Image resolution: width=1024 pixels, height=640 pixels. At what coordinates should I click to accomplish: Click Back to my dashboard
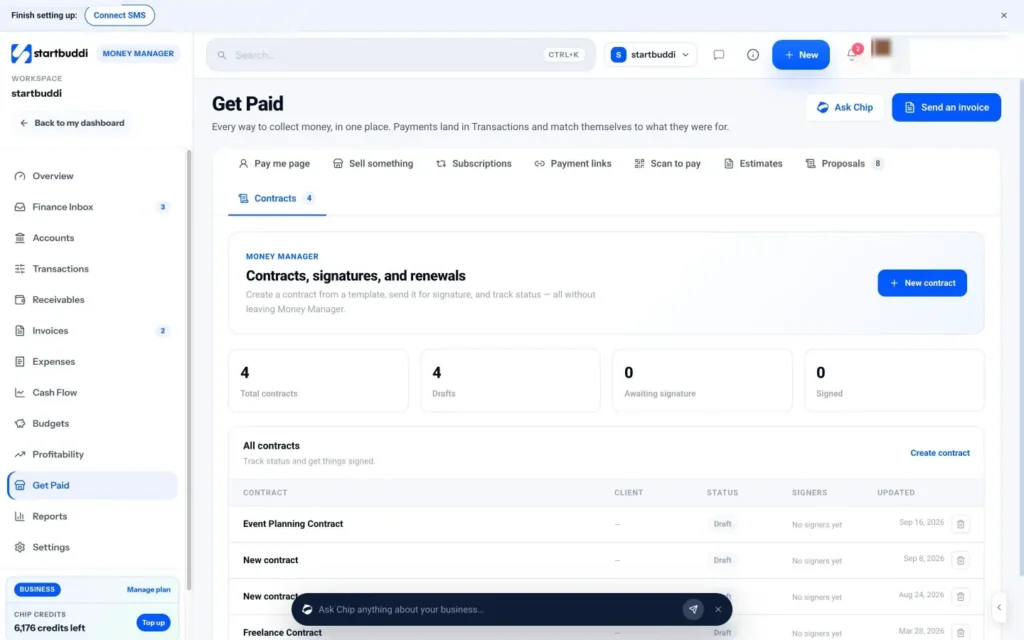pyautogui.click(x=72, y=123)
